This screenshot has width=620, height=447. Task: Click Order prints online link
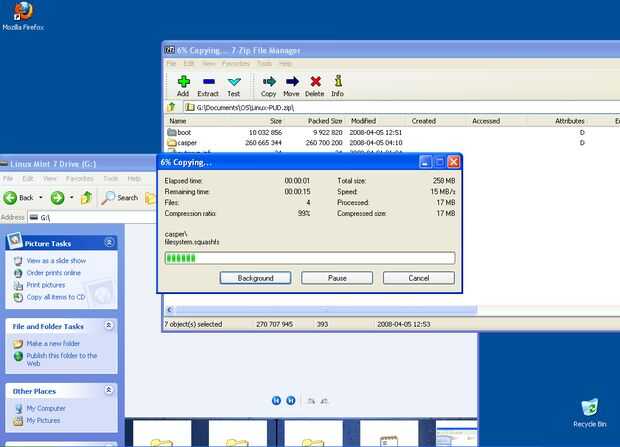(x=53, y=273)
